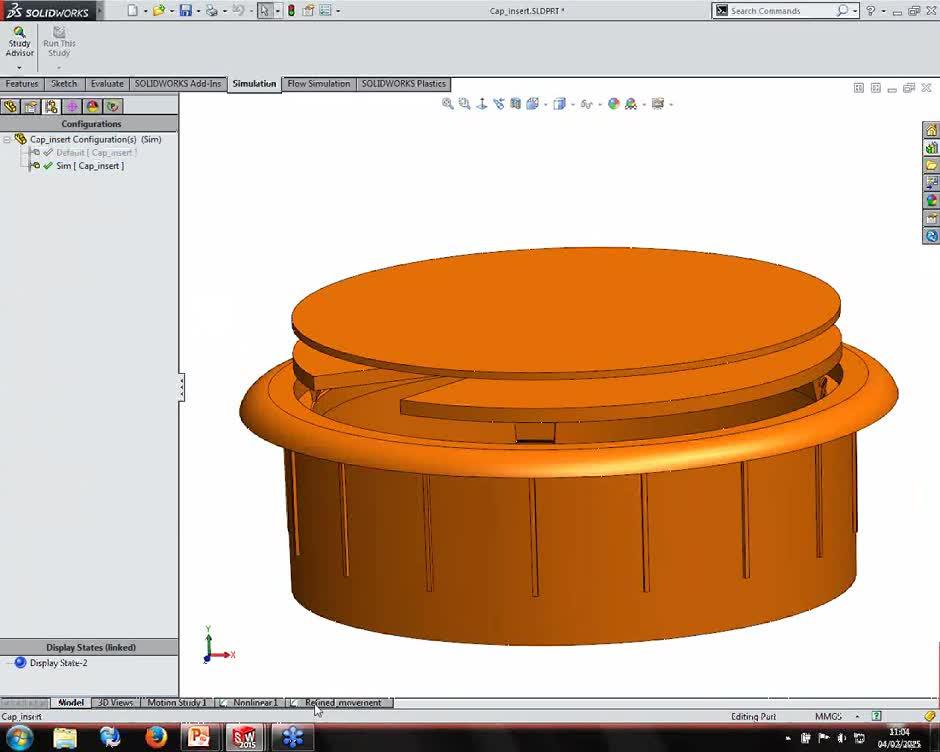This screenshot has width=940, height=752.
Task: Select the ConfigurationManager tab icon
Action: pyautogui.click(x=51, y=106)
